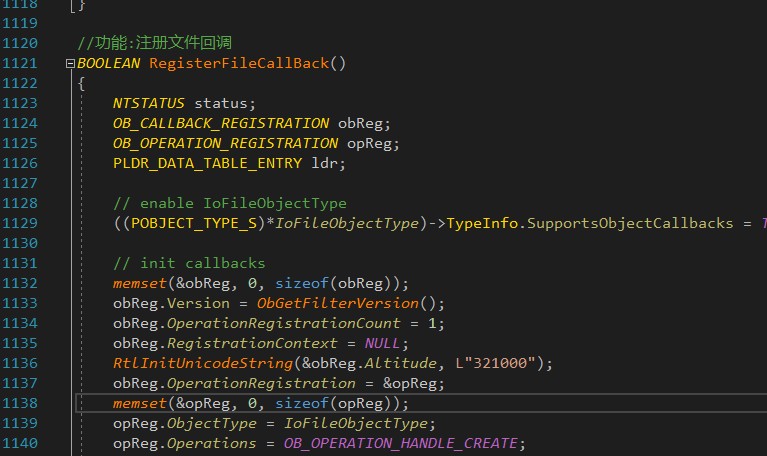This screenshot has width=767, height=456.
Task: Click SupportsObjectCallbacks member
Action: pyautogui.click(x=630, y=224)
